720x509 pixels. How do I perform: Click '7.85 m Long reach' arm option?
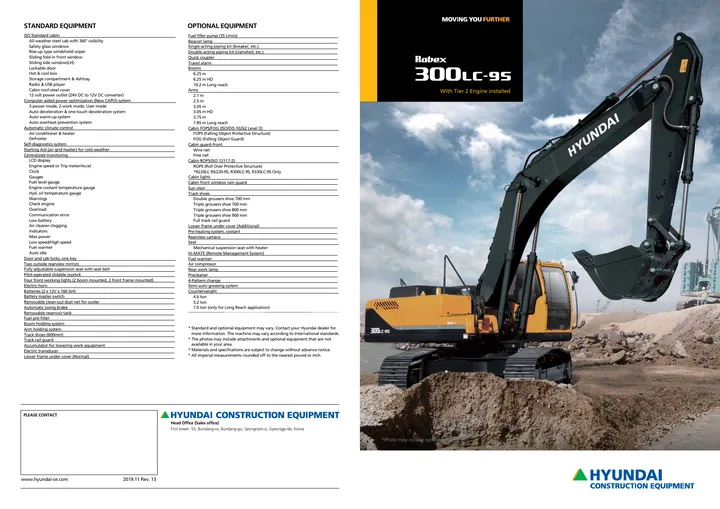(x=210, y=123)
